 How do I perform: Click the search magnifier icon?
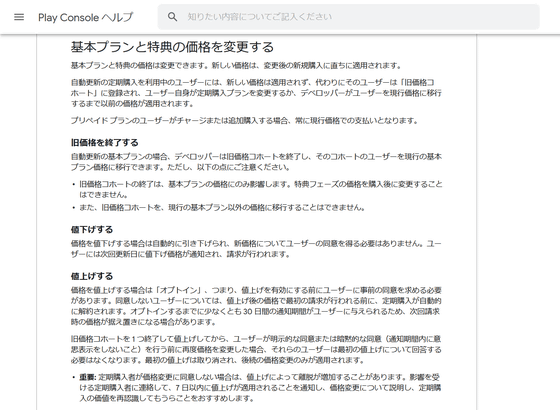[172, 17]
